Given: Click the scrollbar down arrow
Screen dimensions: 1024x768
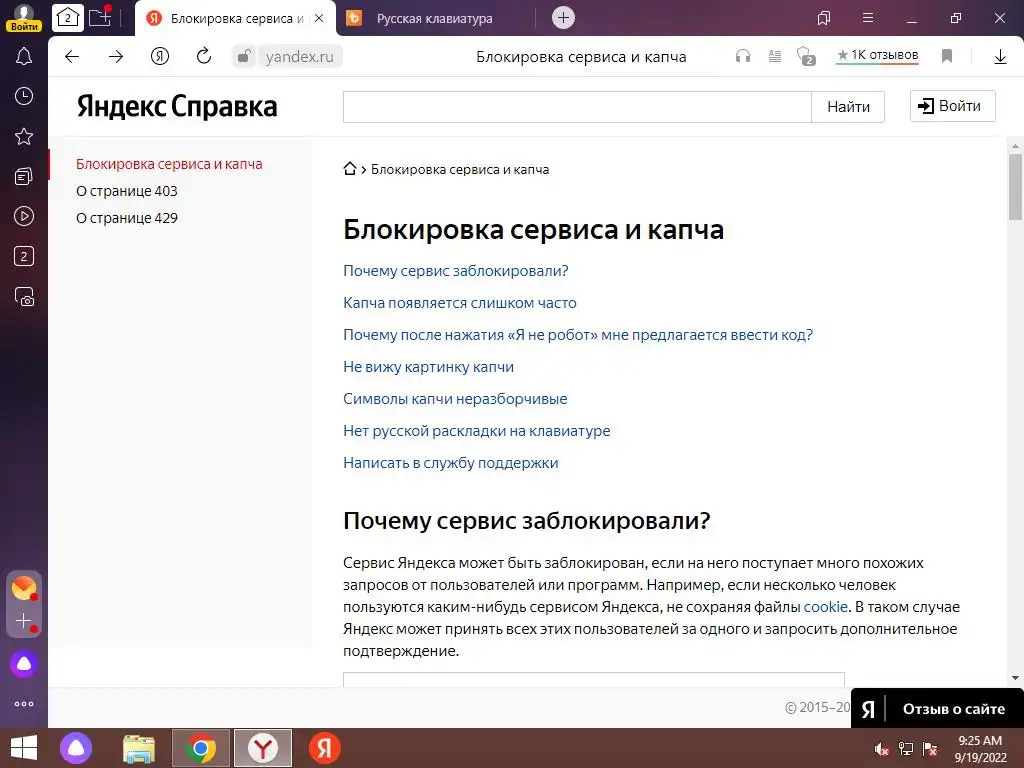Looking at the screenshot, I should [1015, 678].
